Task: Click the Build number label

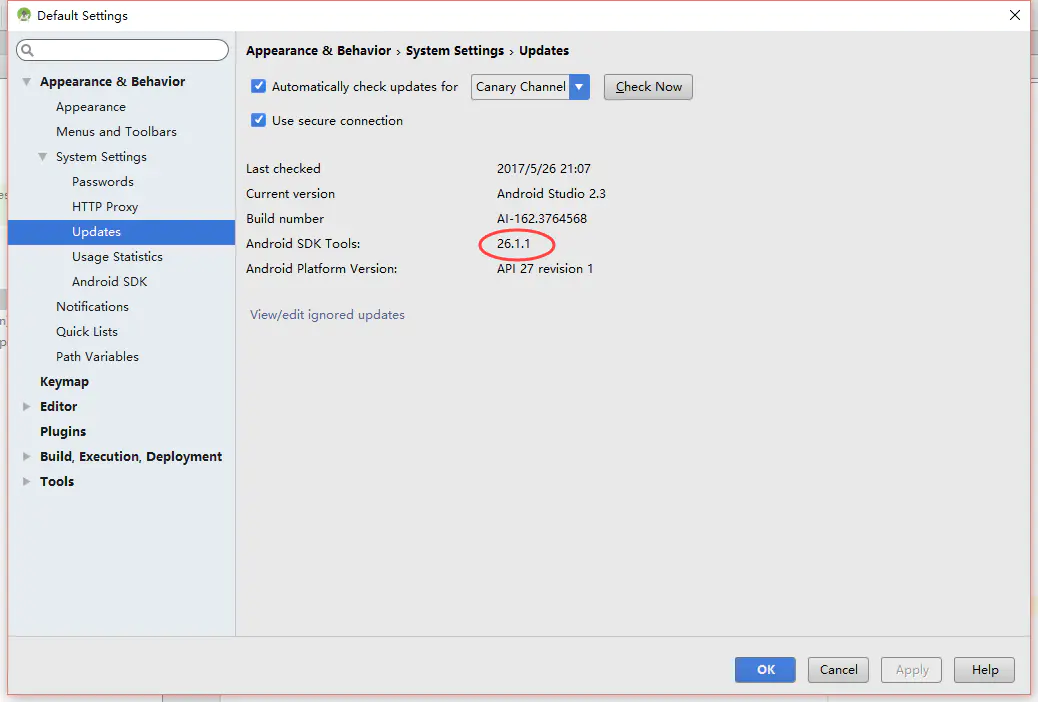Action: tap(285, 219)
